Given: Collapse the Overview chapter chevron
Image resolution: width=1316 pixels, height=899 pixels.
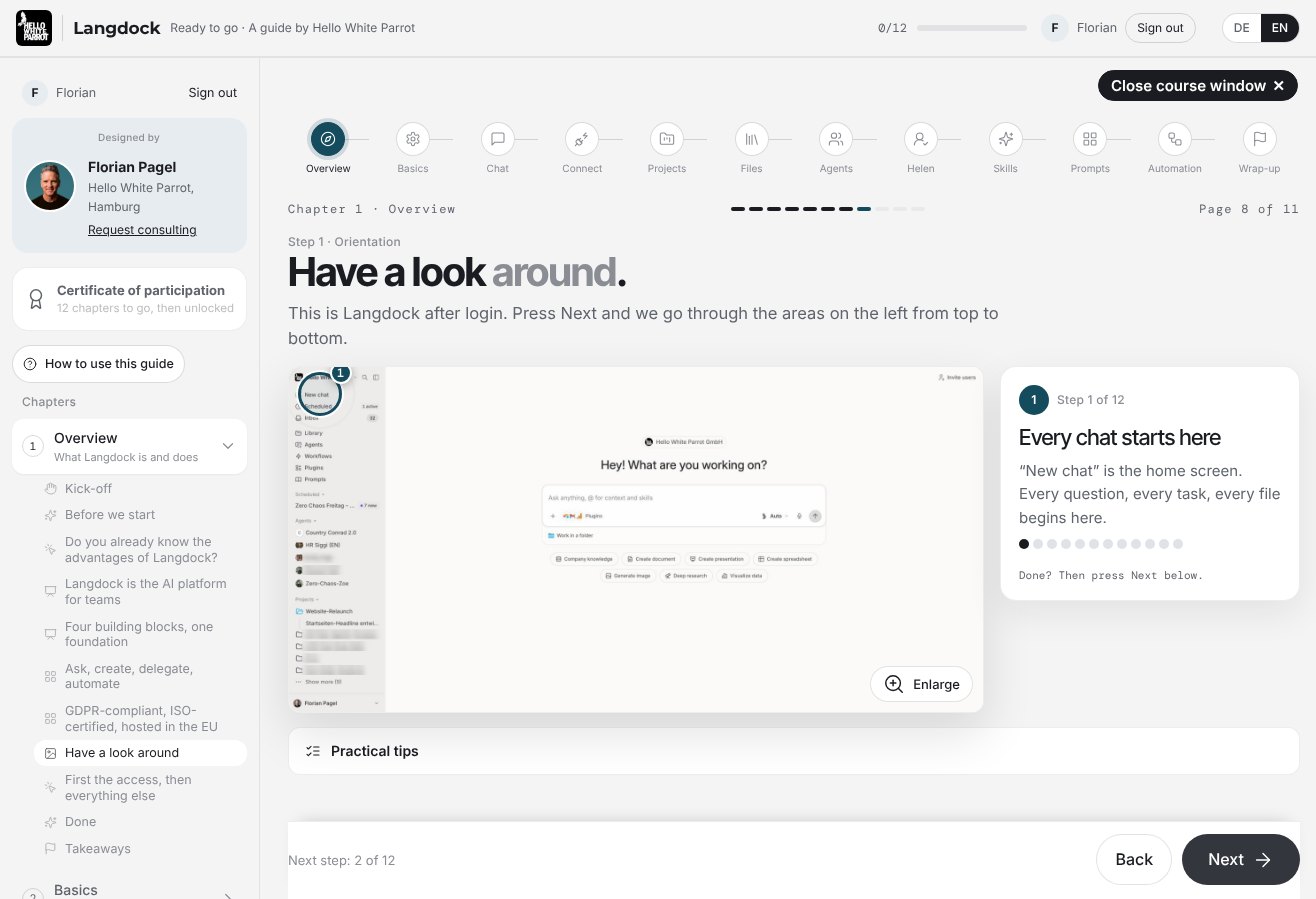Looking at the screenshot, I should tap(228, 446).
